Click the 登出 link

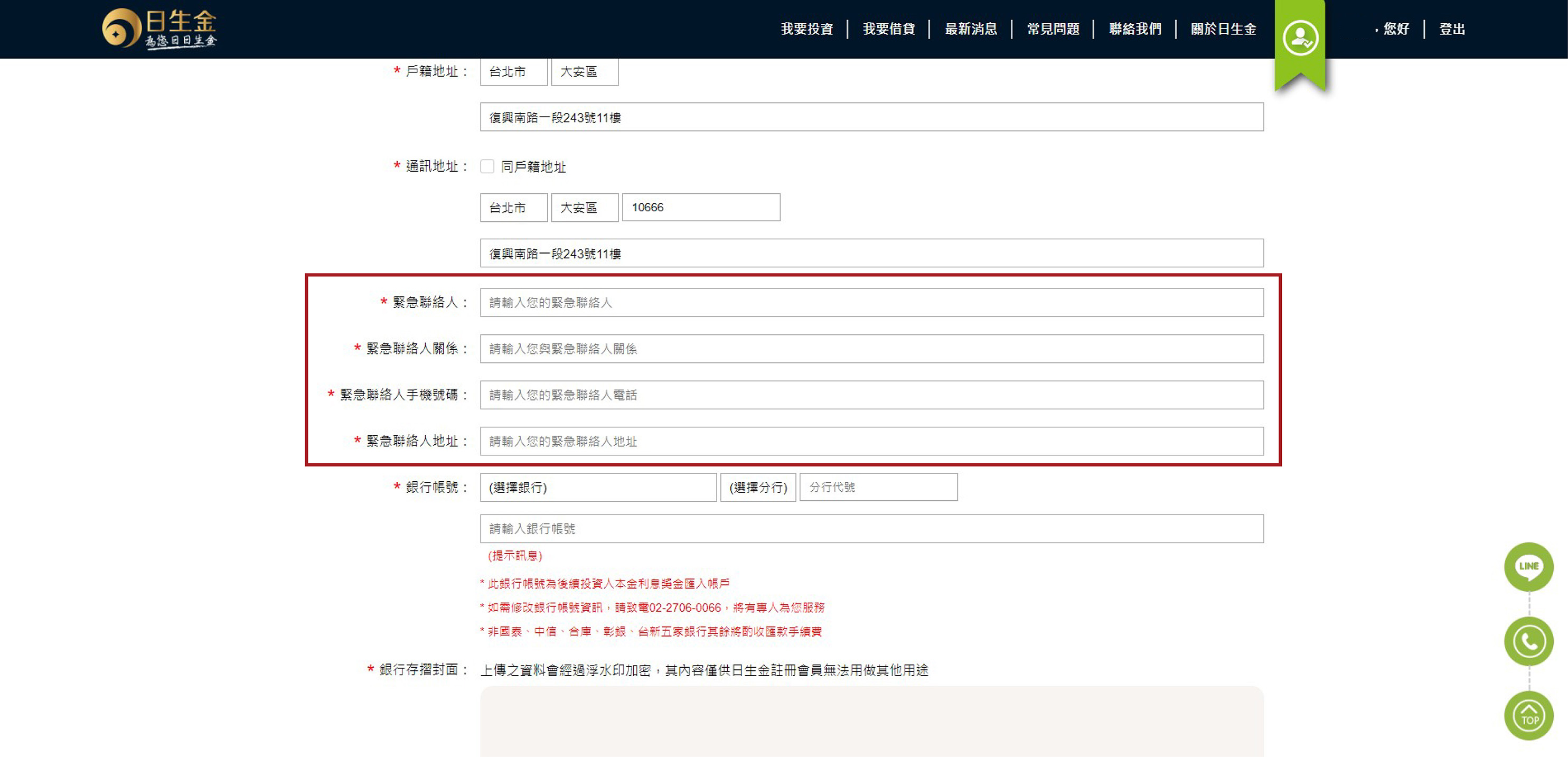click(1452, 29)
